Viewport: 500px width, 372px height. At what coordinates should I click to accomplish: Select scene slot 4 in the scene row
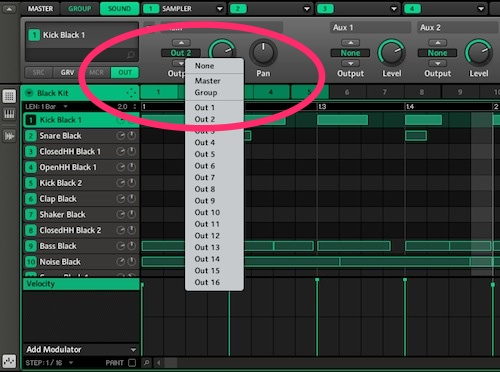coord(271,92)
